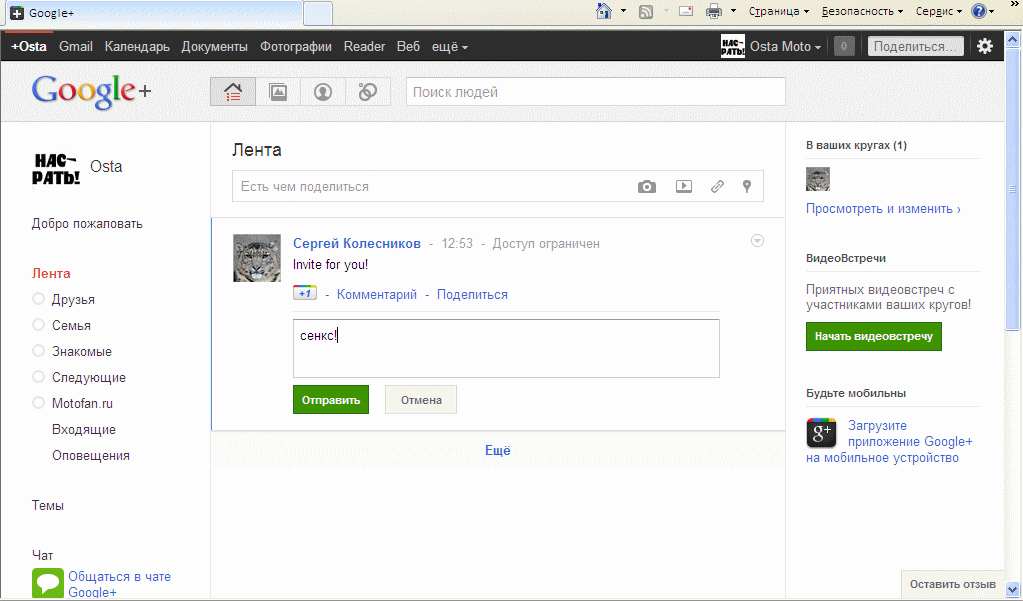Screen dimensions: 1023x601
Task: Click the browser Print icon
Action: [x=714, y=11]
